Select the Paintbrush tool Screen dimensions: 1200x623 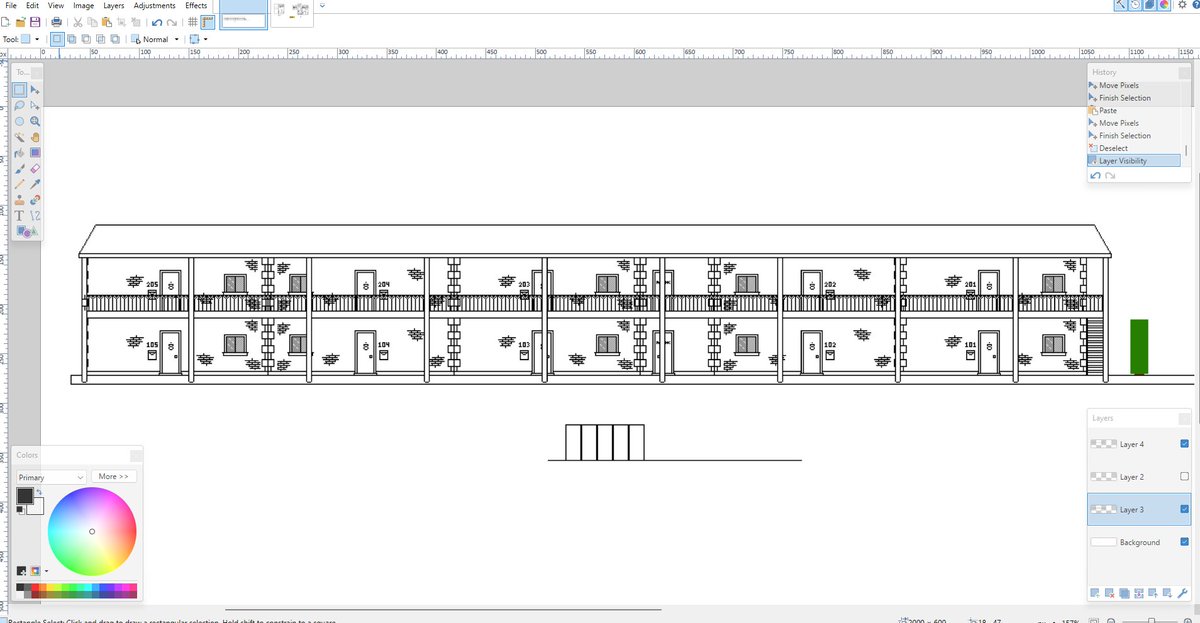point(20,169)
